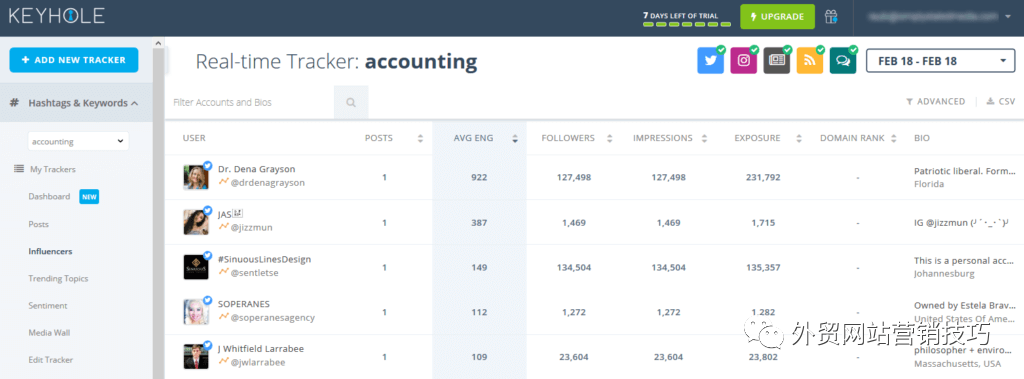
Task: Download the CSV export
Action: tap(1000, 101)
